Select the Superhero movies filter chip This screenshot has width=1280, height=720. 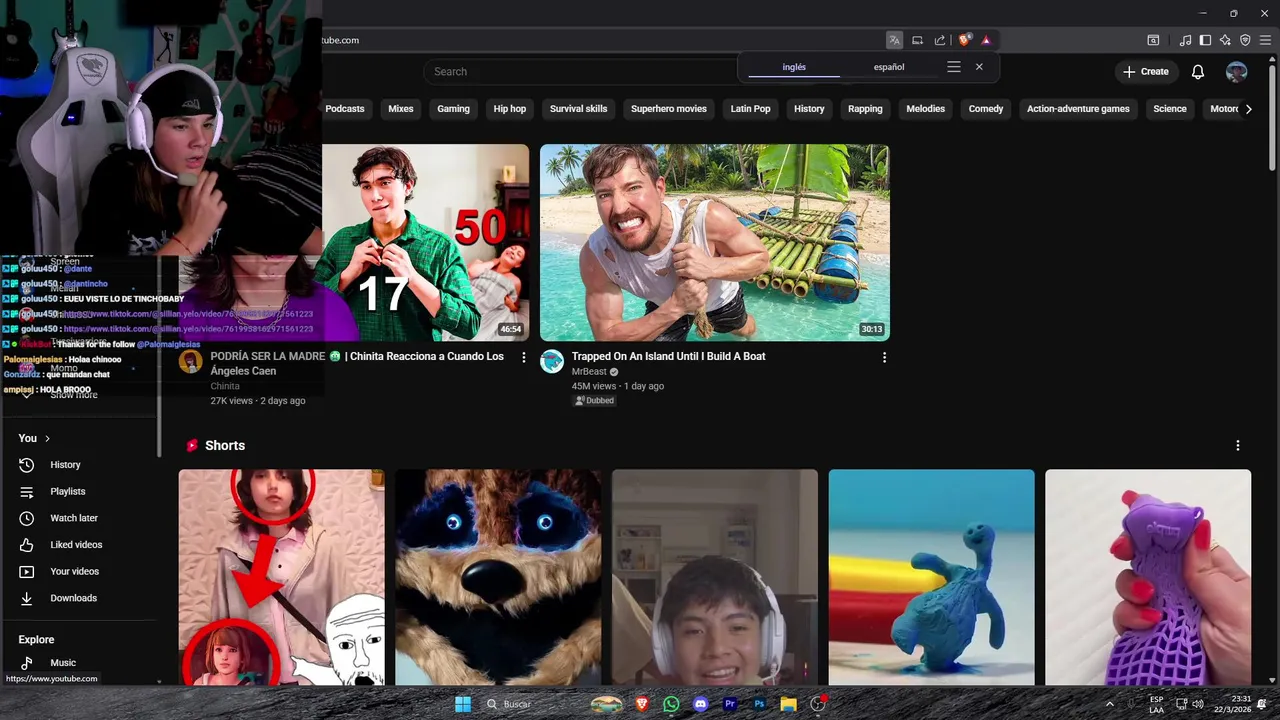(x=669, y=109)
